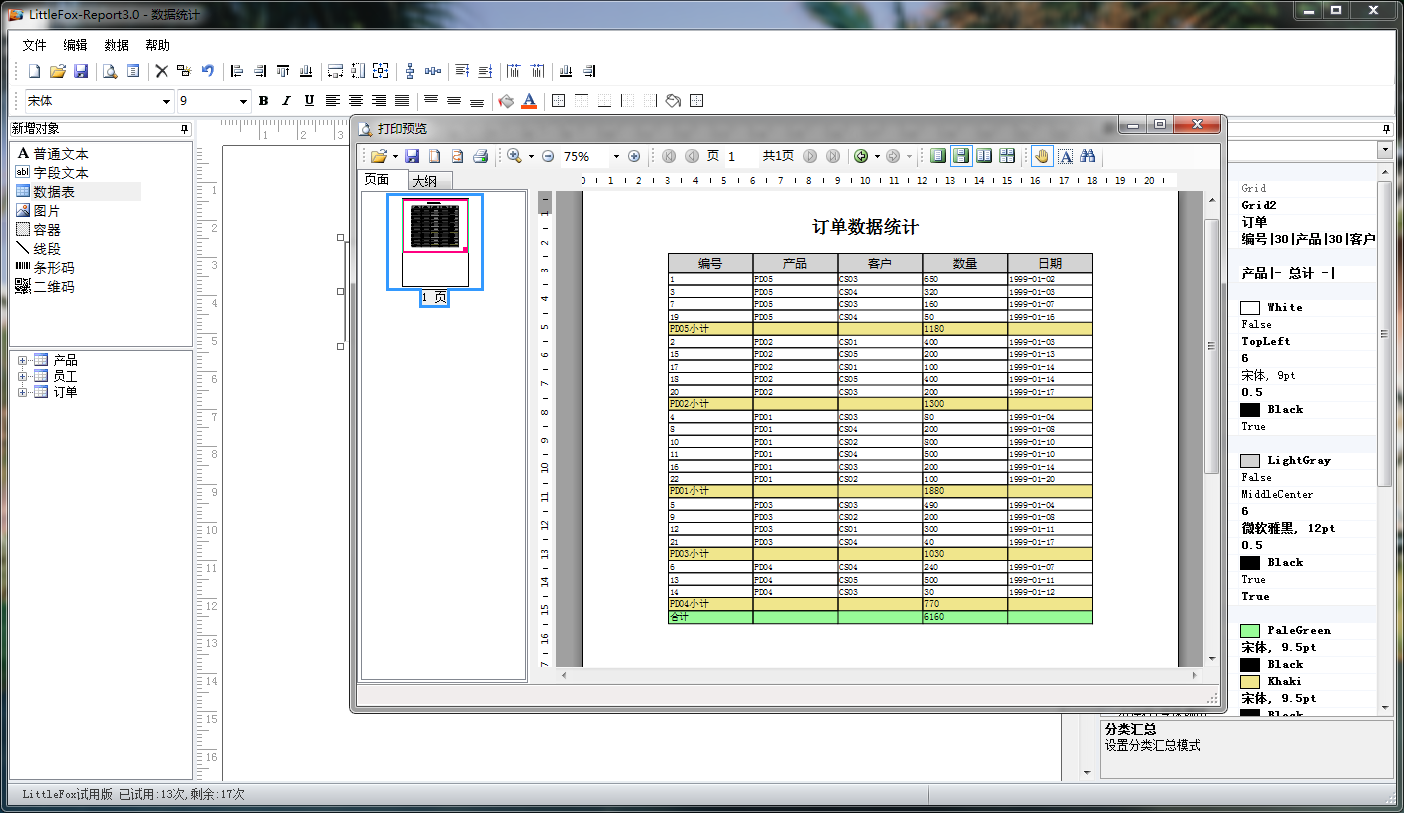Align selected objects to top edges
Image resolution: width=1404 pixels, height=813 pixels.
point(283,71)
